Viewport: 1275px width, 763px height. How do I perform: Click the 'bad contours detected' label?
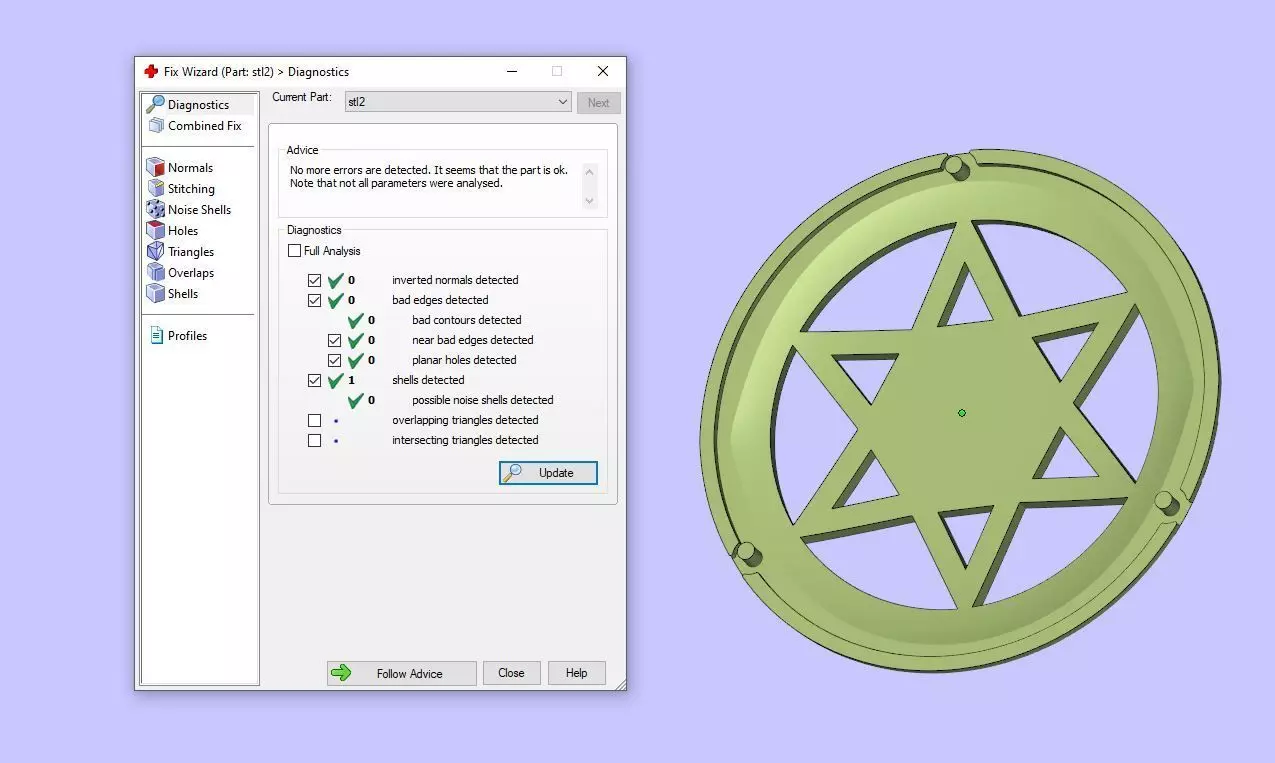tap(466, 320)
